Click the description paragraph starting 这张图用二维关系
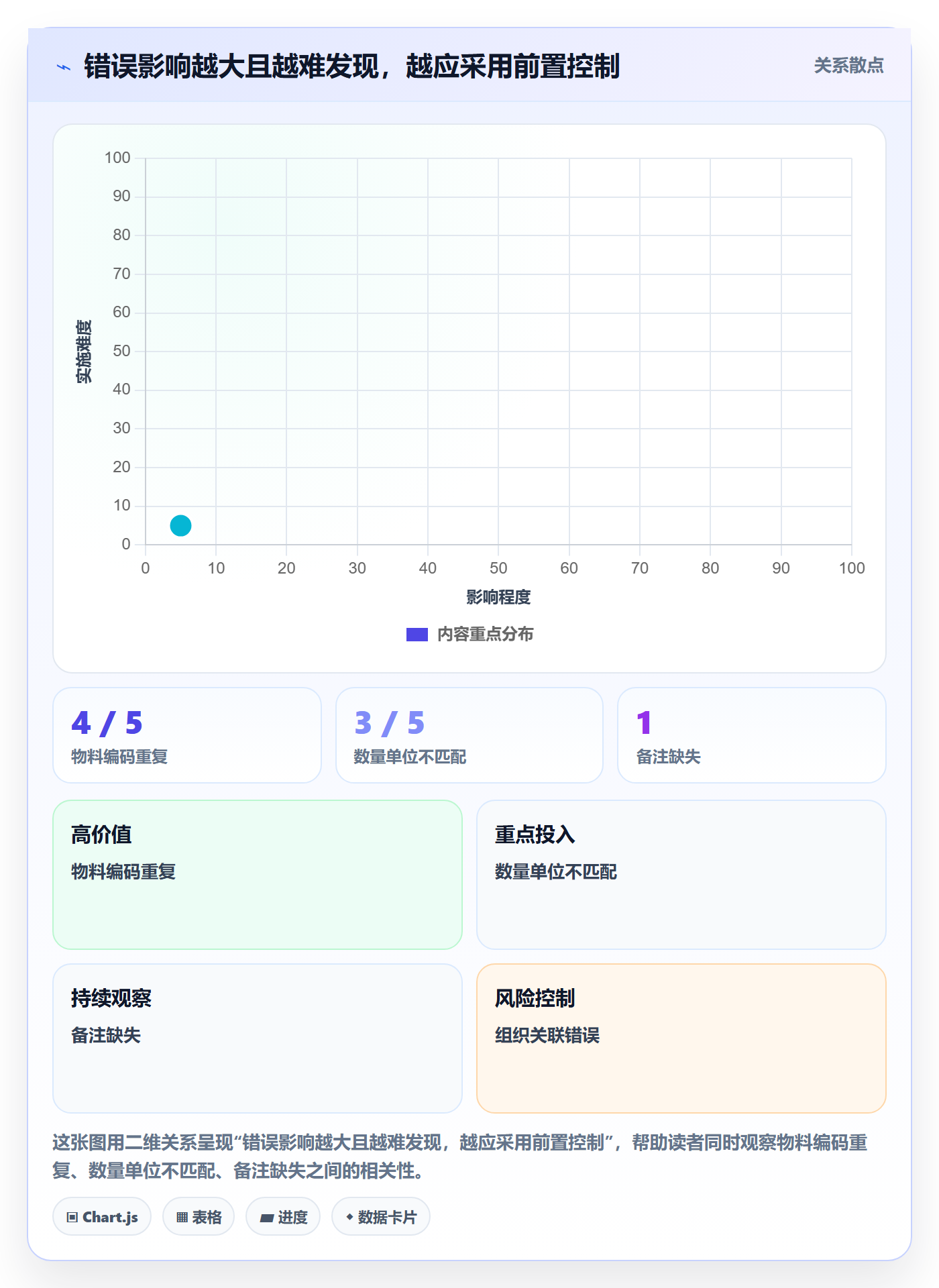 460,1157
